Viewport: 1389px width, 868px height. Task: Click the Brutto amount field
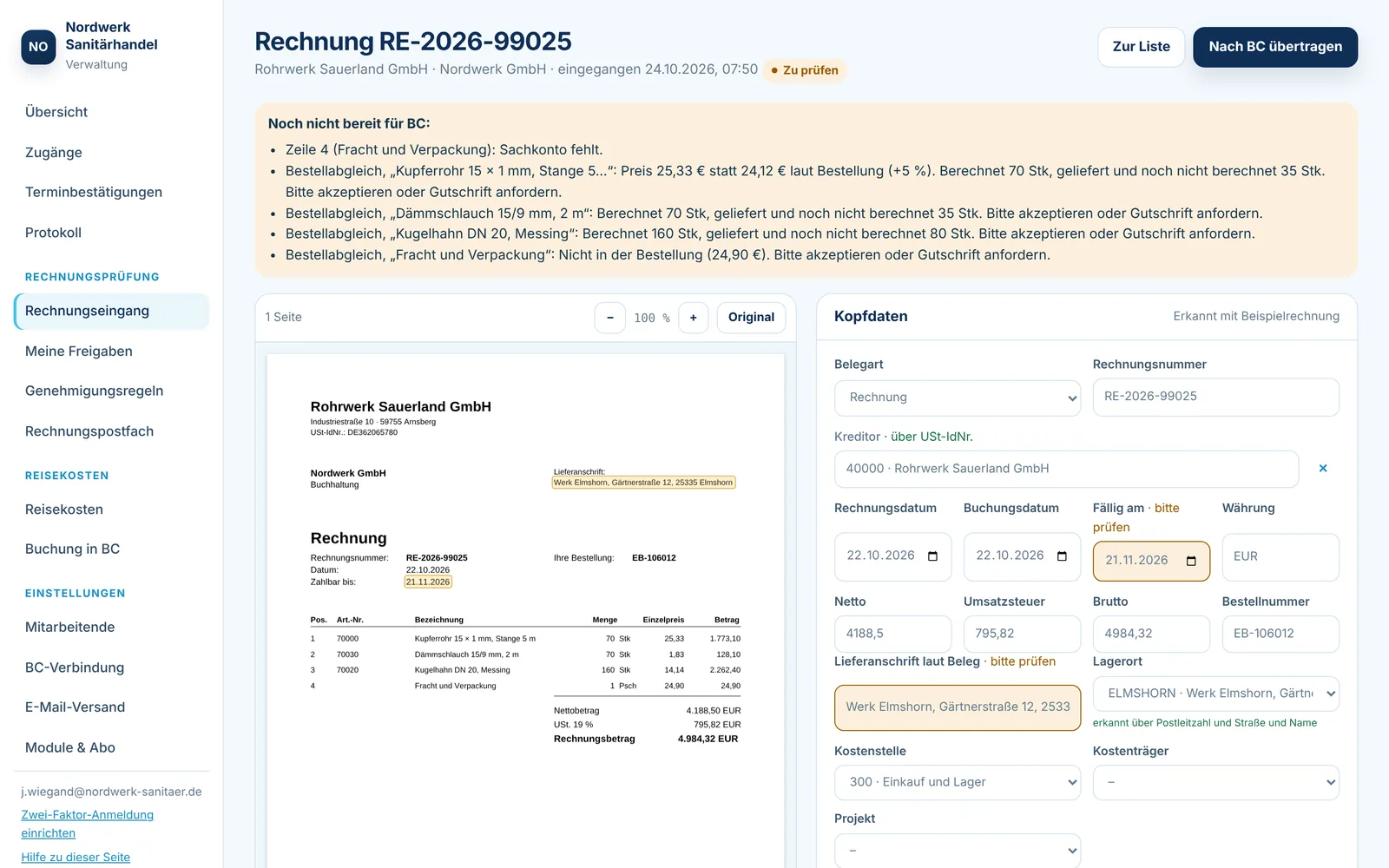pos(1151,635)
